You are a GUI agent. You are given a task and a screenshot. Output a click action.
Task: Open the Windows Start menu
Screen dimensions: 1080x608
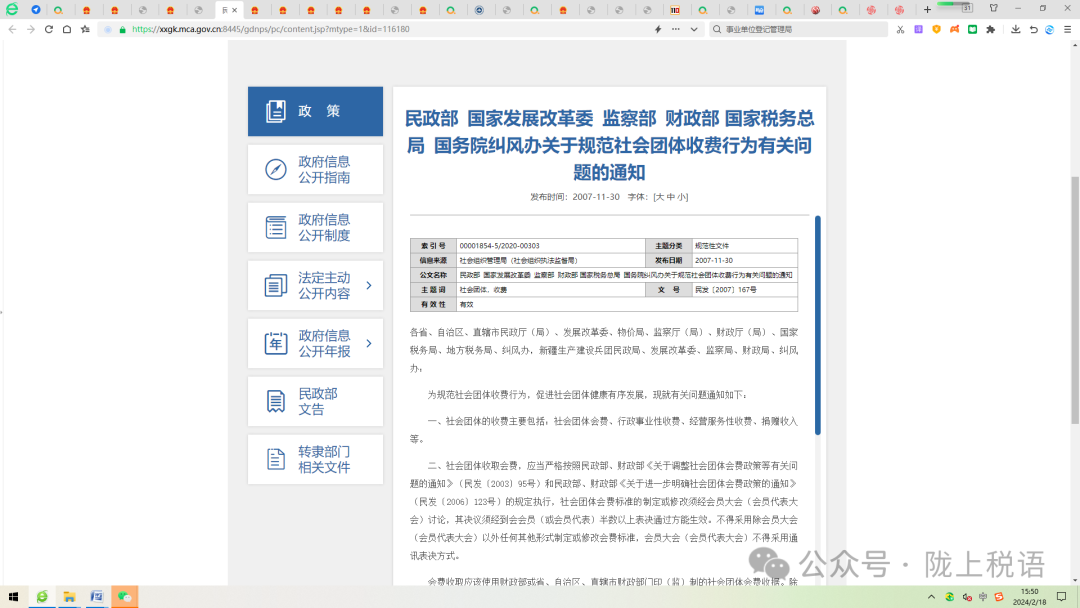click(13, 597)
